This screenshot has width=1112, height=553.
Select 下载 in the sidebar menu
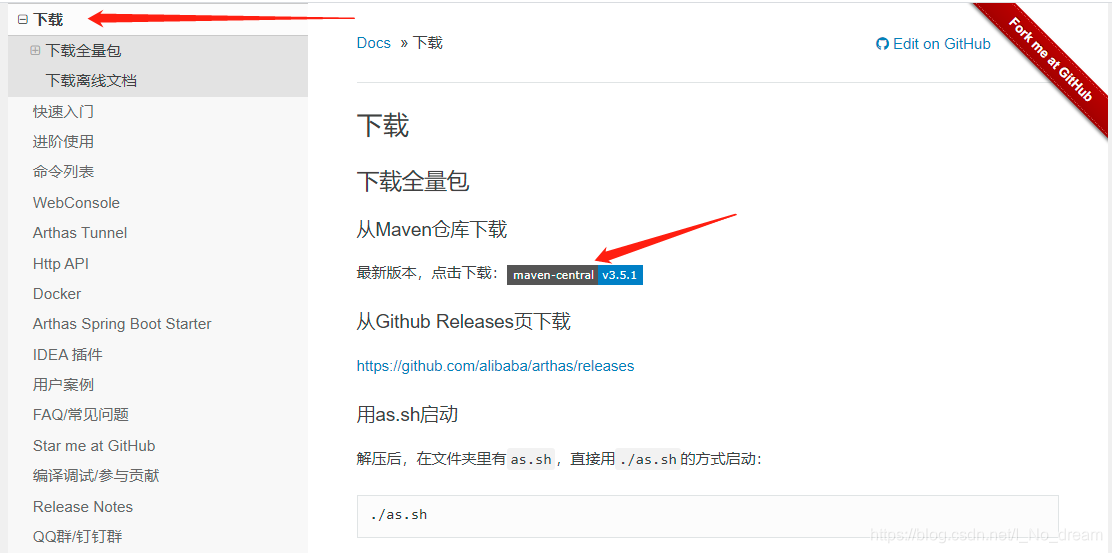coord(48,21)
